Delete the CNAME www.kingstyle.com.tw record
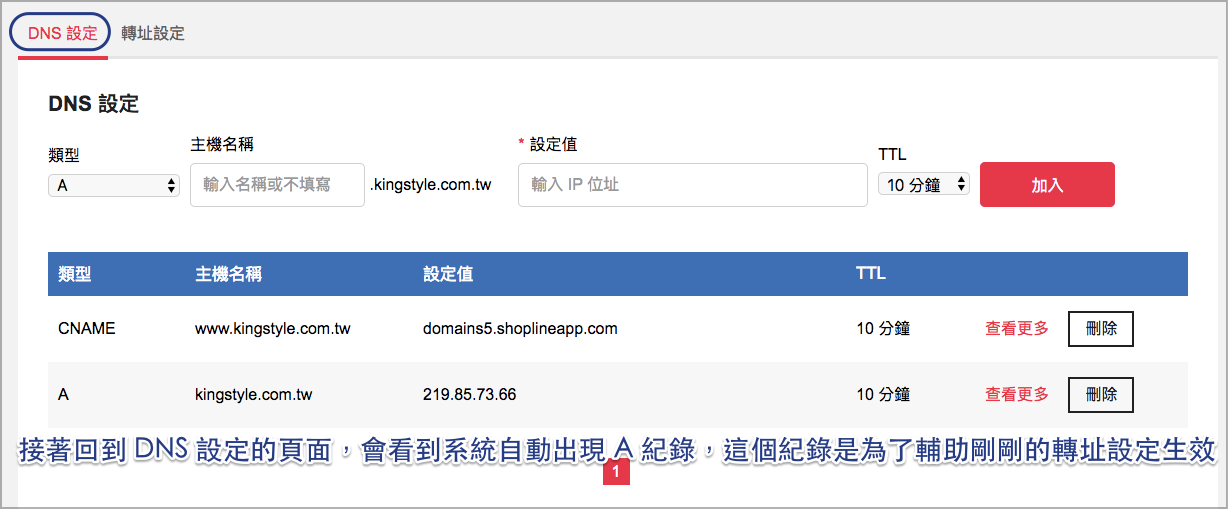This screenshot has height=509, width=1228. pyautogui.click(x=1101, y=328)
